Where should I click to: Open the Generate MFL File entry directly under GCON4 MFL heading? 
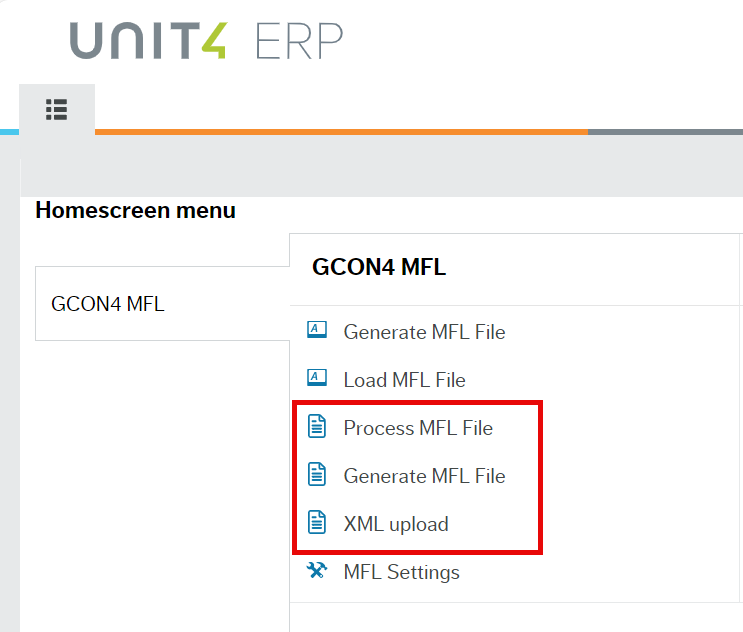(424, 332)
